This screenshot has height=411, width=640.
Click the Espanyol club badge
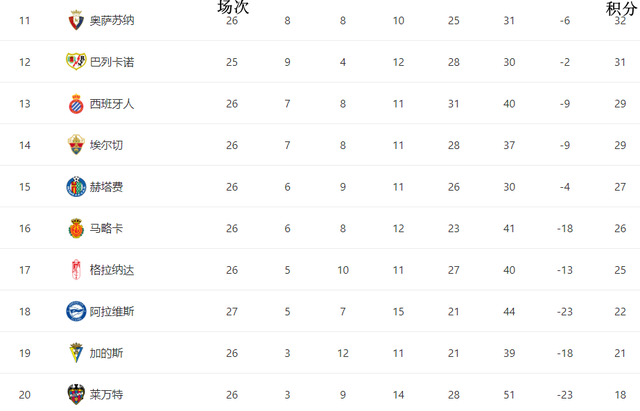pos(76,104)
